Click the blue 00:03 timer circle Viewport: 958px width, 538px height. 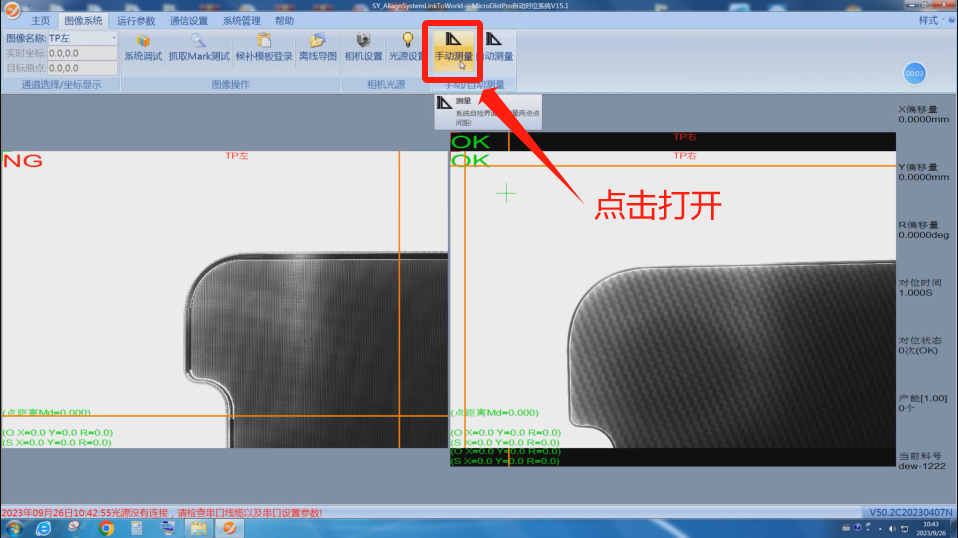[914, 73]
